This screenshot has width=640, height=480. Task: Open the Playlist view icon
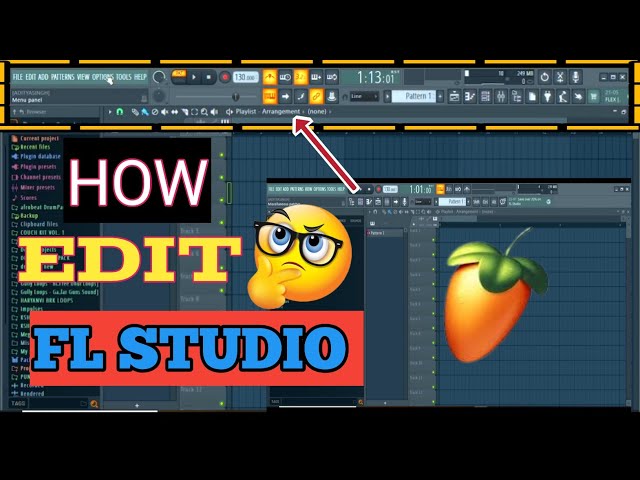click(454, 97)
